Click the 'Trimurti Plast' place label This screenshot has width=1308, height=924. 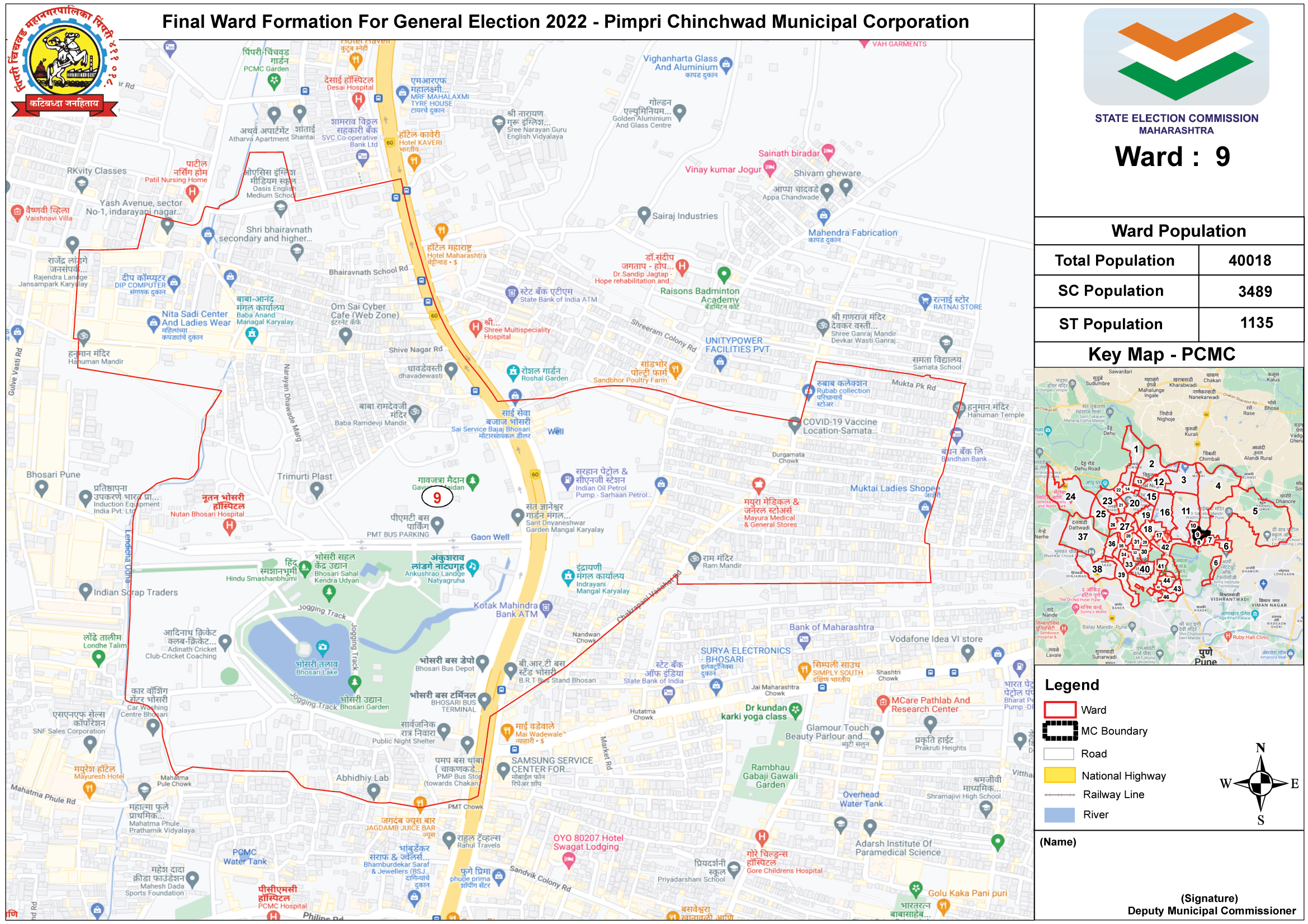(x=305, y=477)
